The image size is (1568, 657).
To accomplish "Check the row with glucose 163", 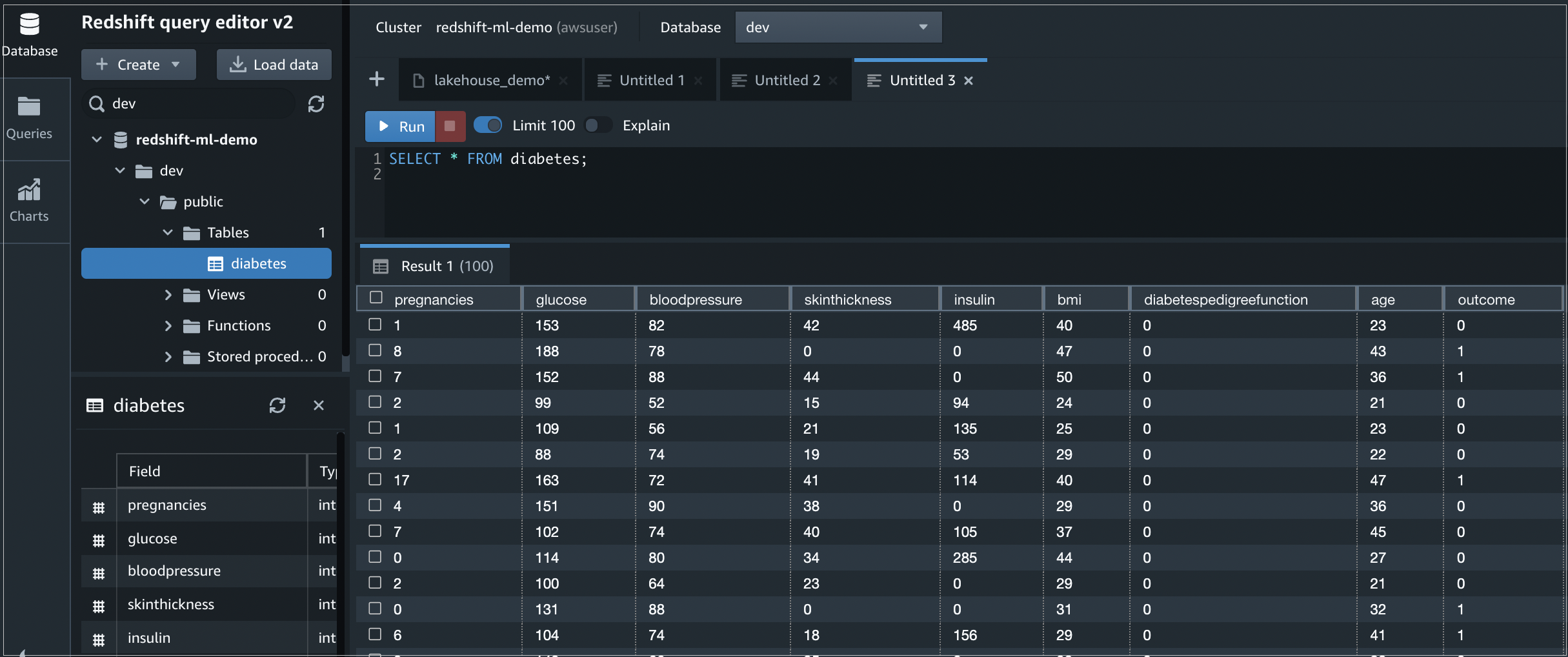I will [x=375, y=479].
